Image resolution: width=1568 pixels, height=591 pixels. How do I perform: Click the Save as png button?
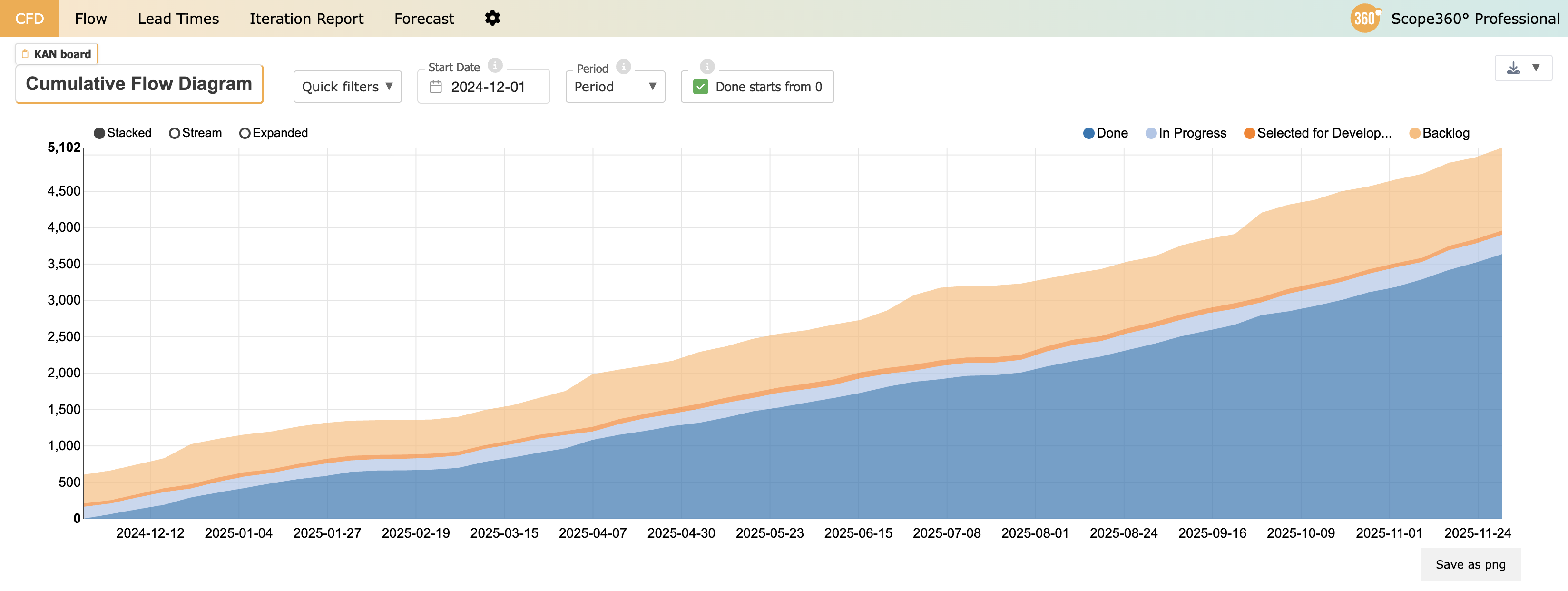click(x=1470, y=564)
